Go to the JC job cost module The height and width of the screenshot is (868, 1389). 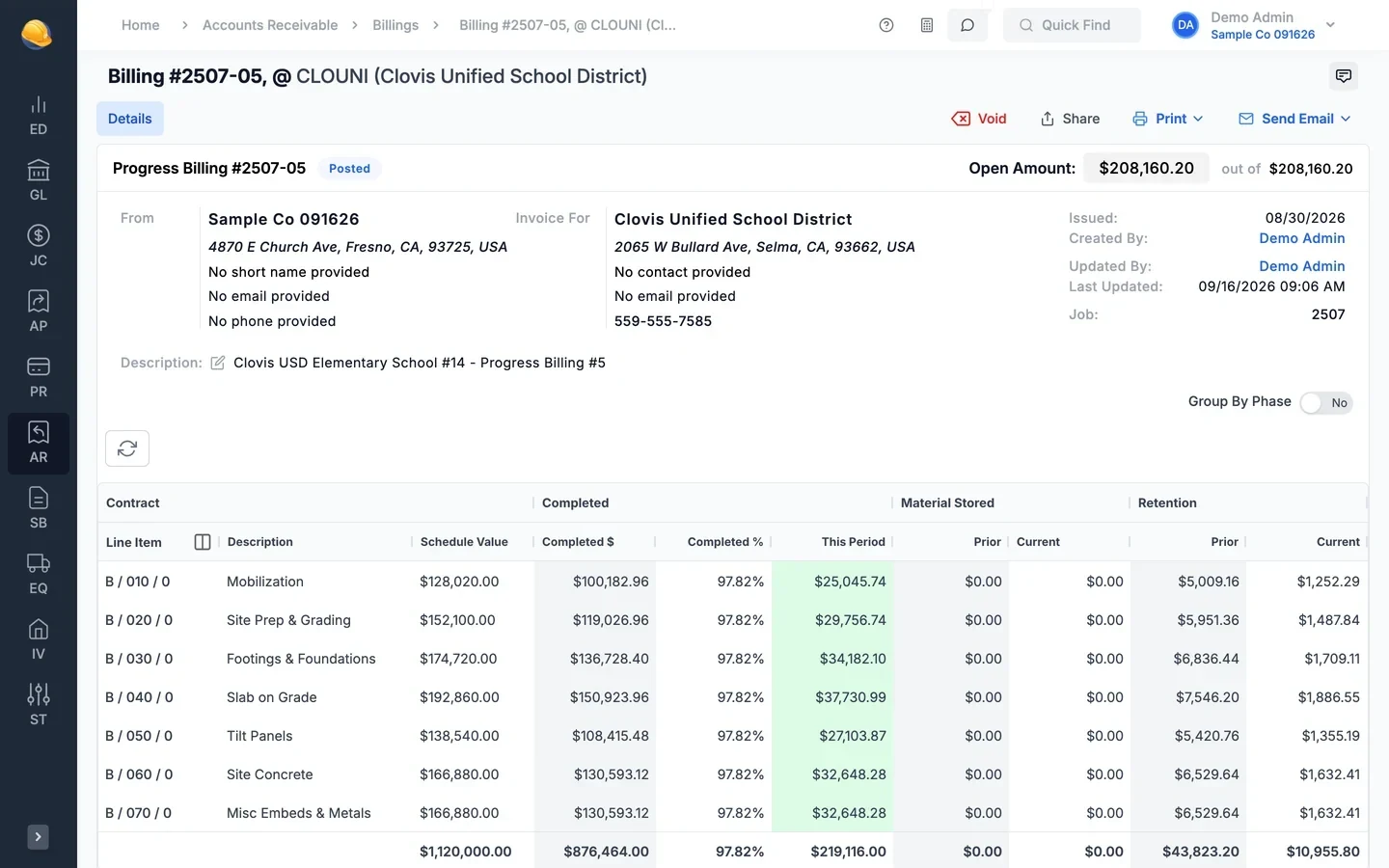tap(39, 247)
